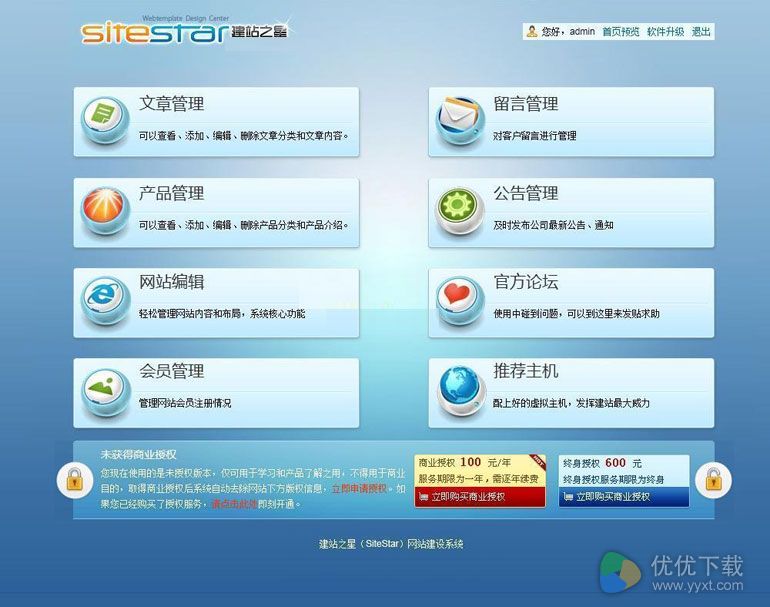The width and height of the screenshot is (770, 607).
Task: Click the 未获得商业授权 heading
Action: pos(138,455)
